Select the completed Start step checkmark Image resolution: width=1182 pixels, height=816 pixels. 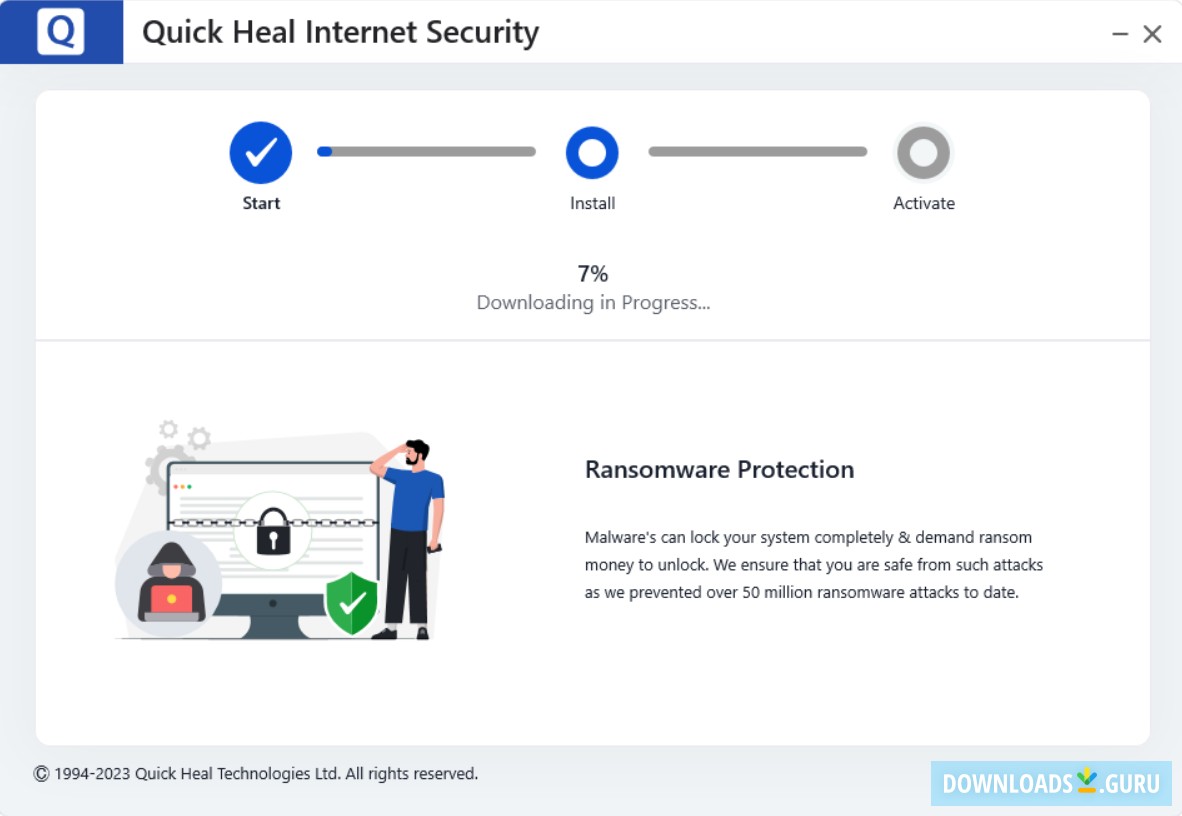[x=261, y=152]
